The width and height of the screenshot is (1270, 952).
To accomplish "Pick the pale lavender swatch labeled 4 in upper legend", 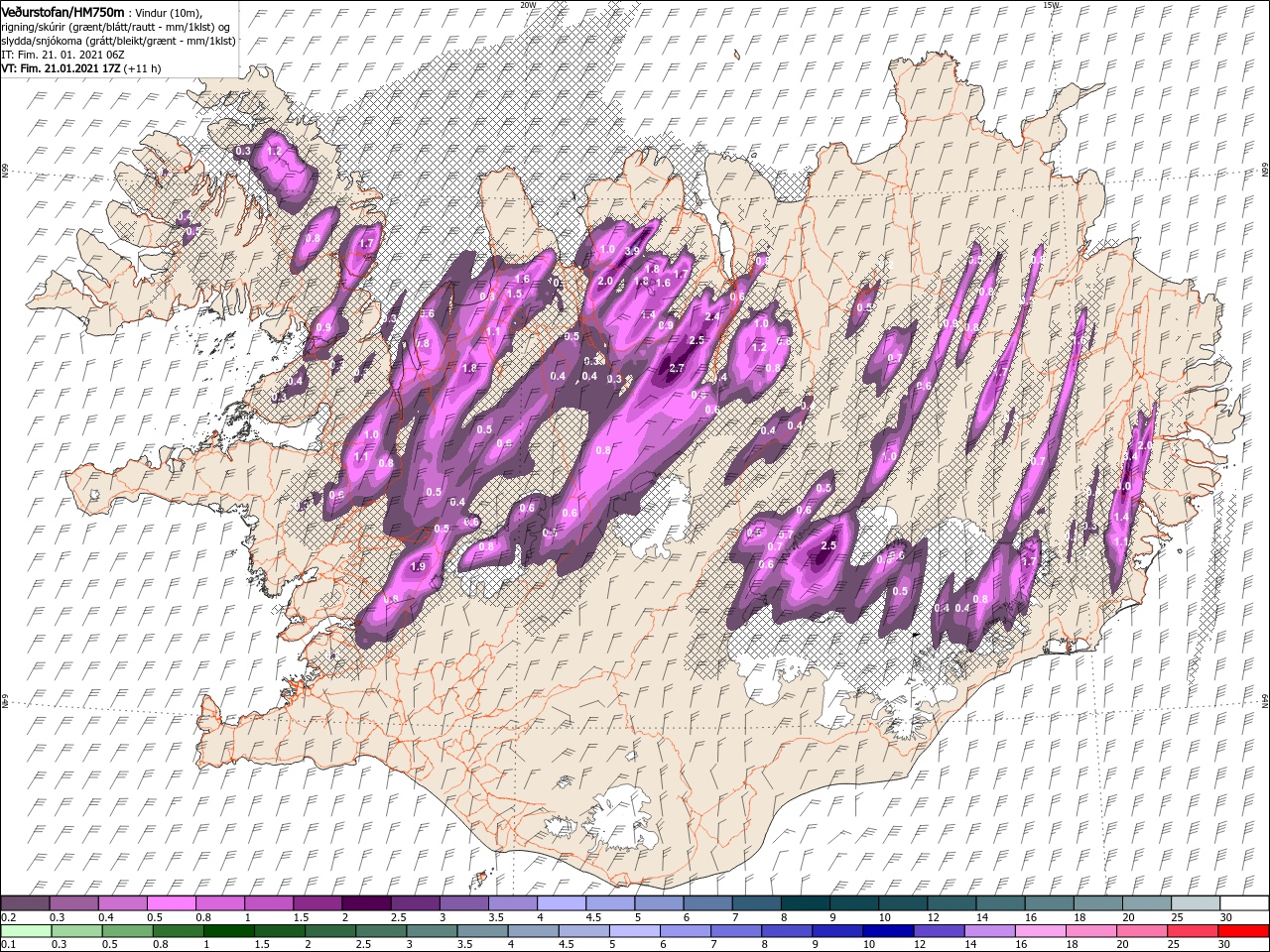I will [560, 903].
